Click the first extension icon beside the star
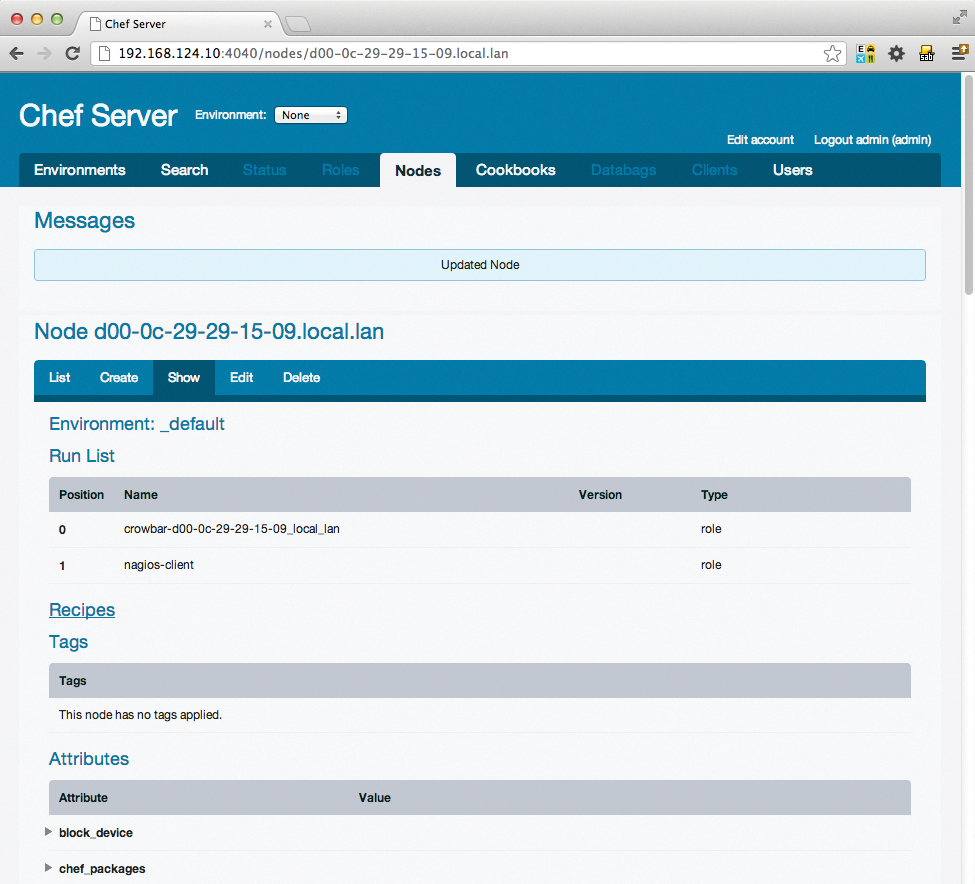The height and width of the screenshot is (884, 975). click(x=865, y=54)
